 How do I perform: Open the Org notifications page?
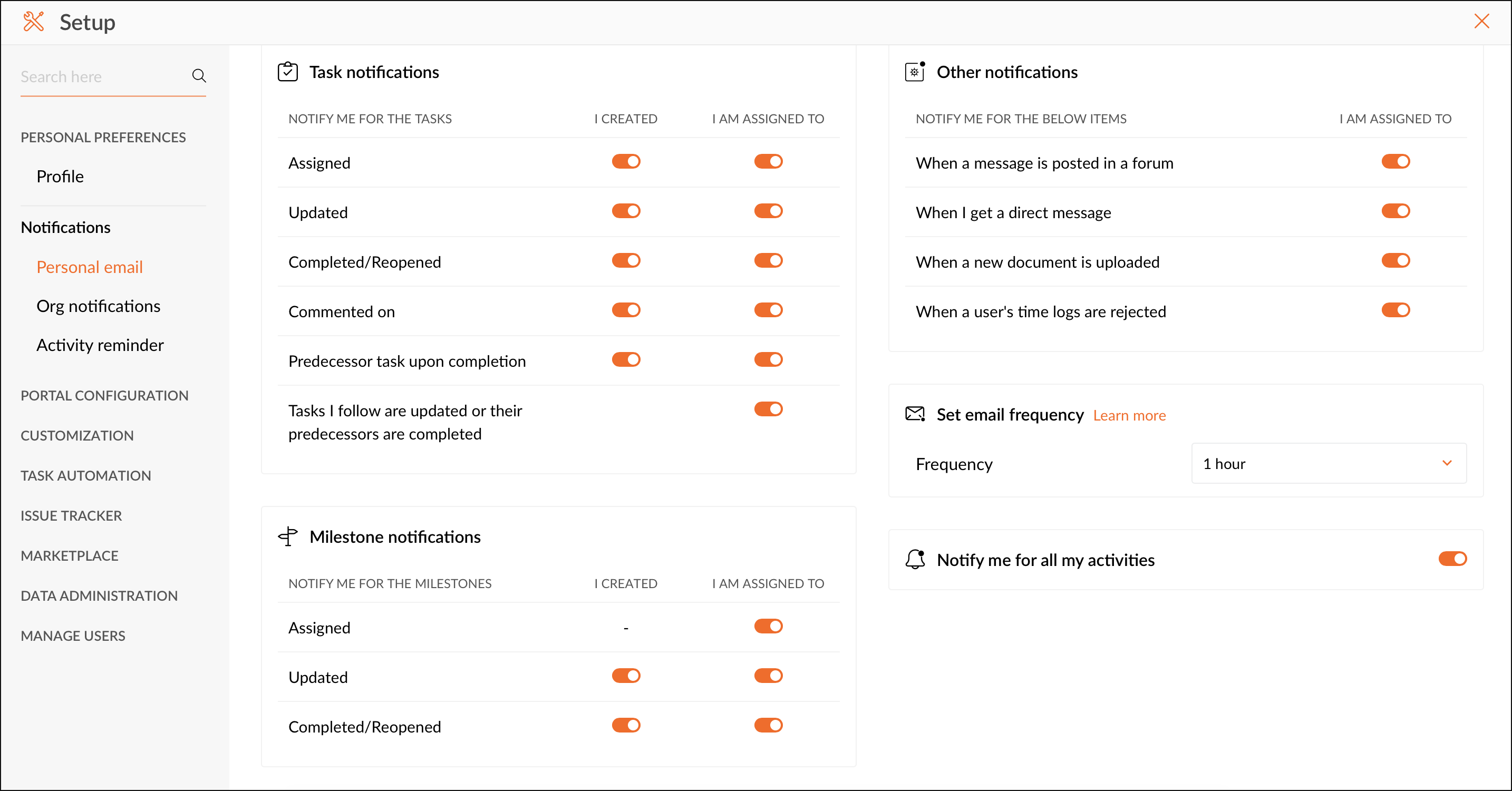click(98, 306)
